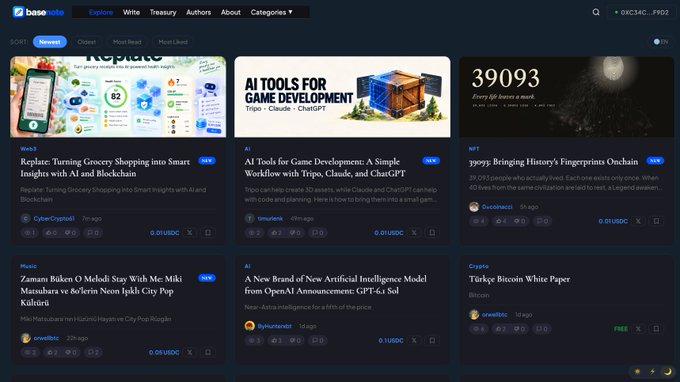Screen dimensions: 680x382
Task: Sort articles by Oldest
Action: pyautogui.click(x=86, y=42)
